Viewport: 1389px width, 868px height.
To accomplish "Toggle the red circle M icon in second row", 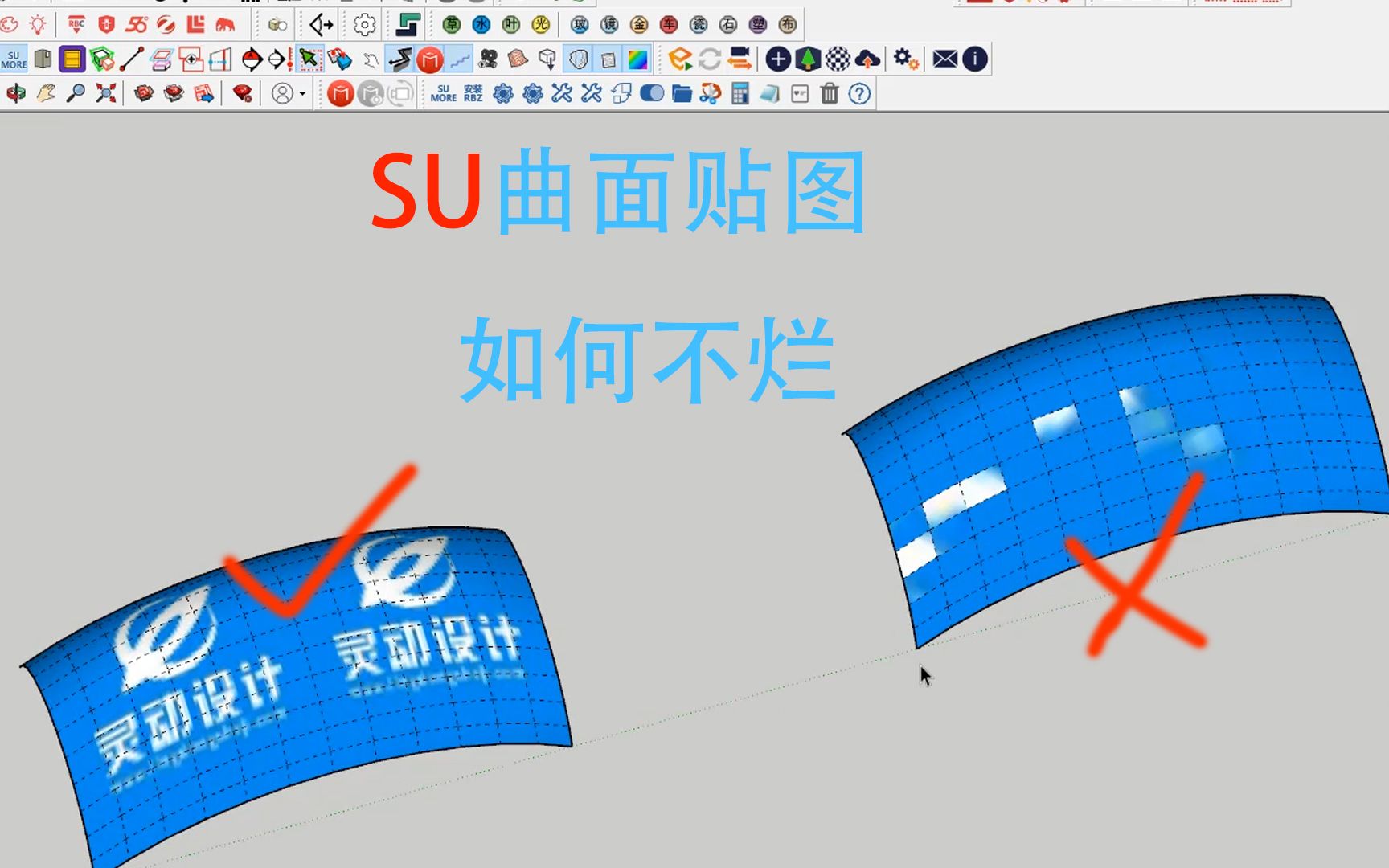I will pyautogui.click(x=430, y=59).
